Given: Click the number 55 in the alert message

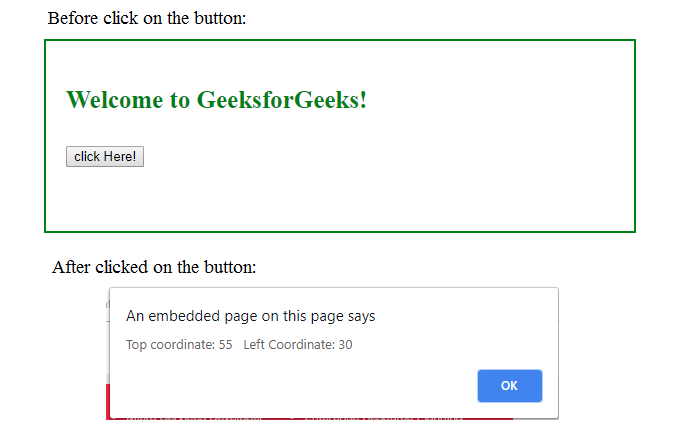Looking at the screenshot, I should pos(225,345).
